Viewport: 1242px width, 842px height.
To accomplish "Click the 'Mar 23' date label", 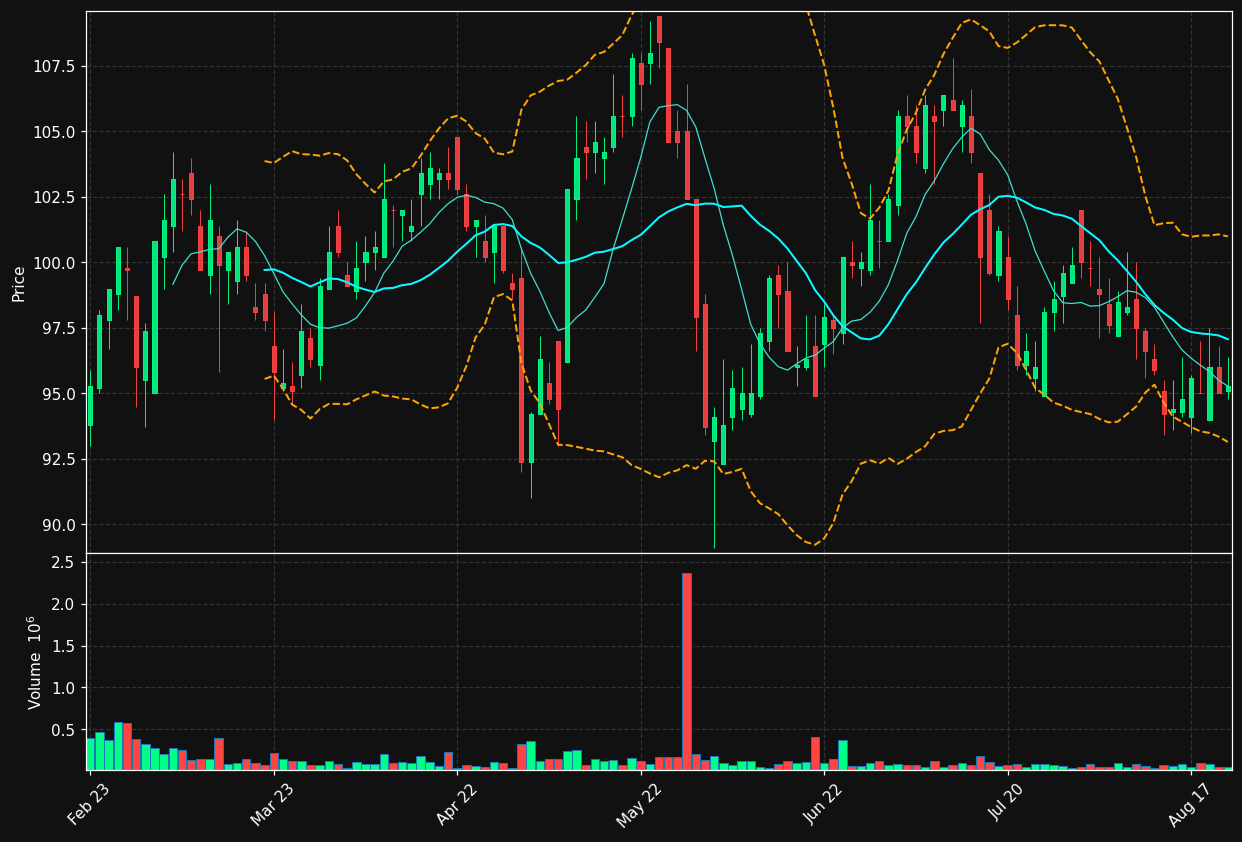I will point(273,806).
